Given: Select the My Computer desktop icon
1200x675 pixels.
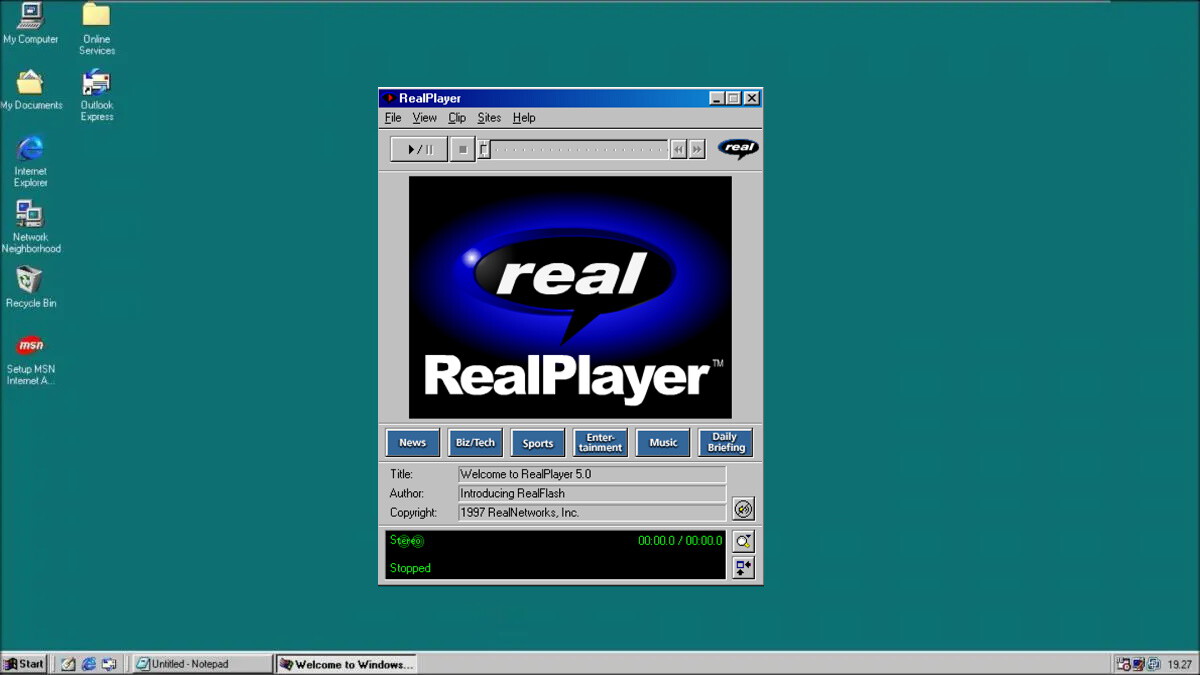Looking at the screenshot, I should pos(30,23).
